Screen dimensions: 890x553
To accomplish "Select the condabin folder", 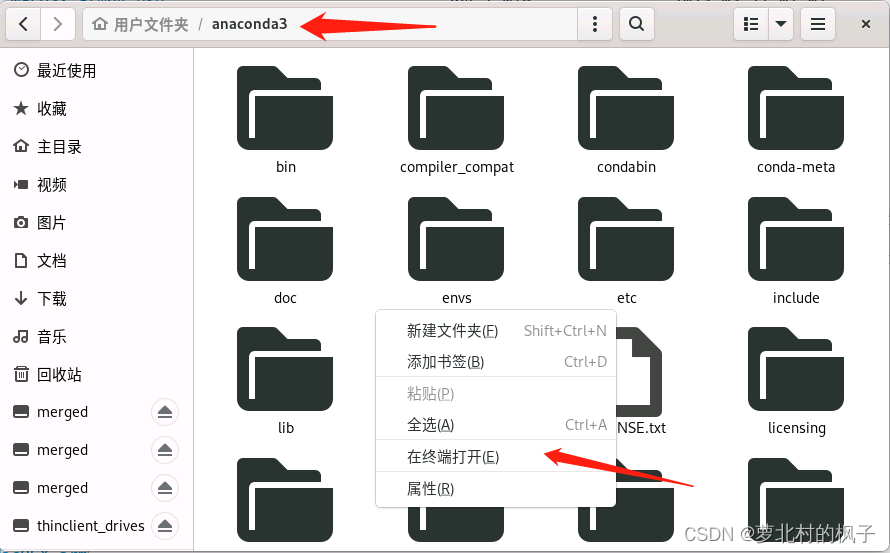I will point(626,120).
